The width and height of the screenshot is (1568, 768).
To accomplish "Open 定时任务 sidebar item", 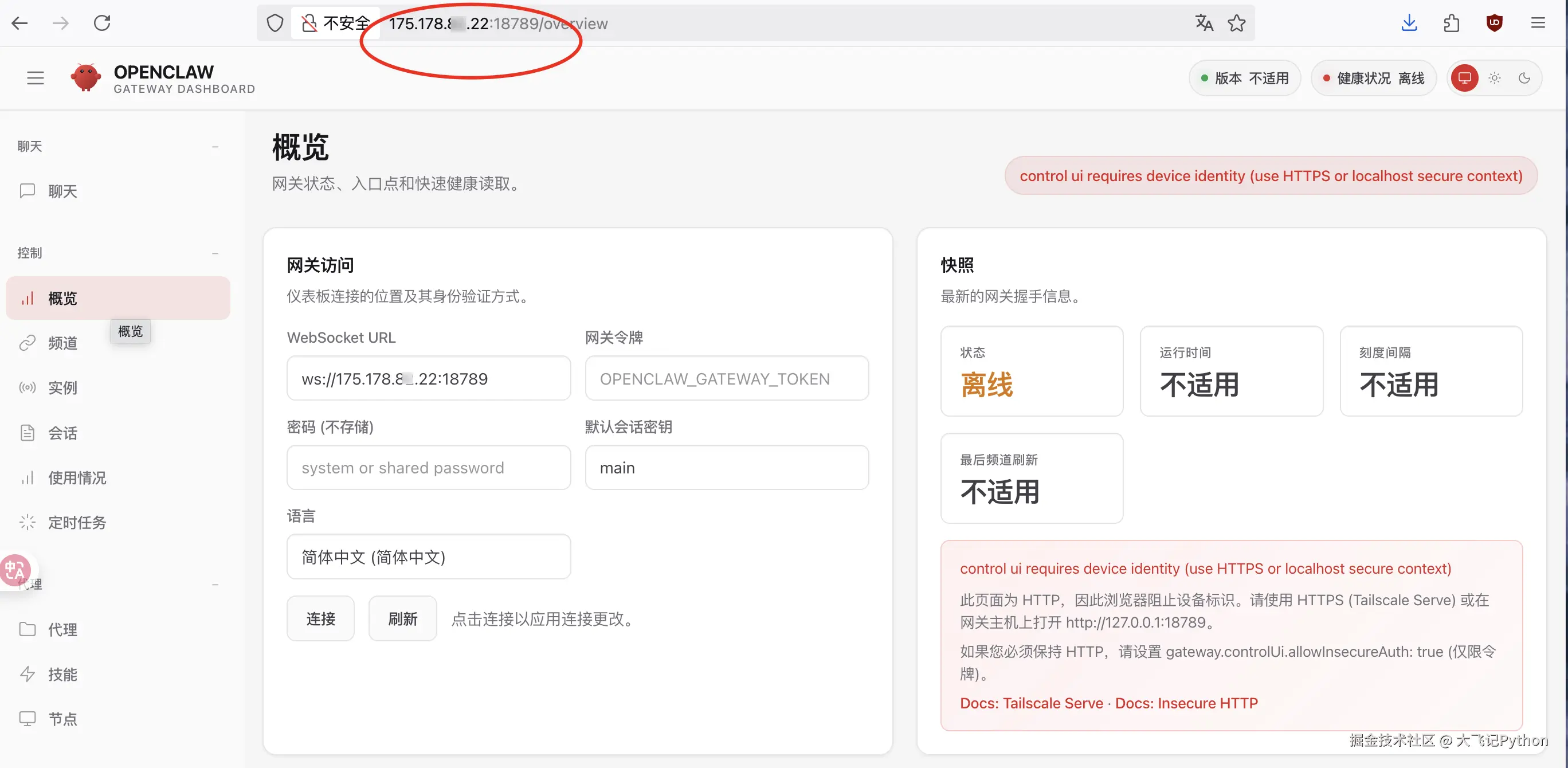I will [x=77, y=522].
